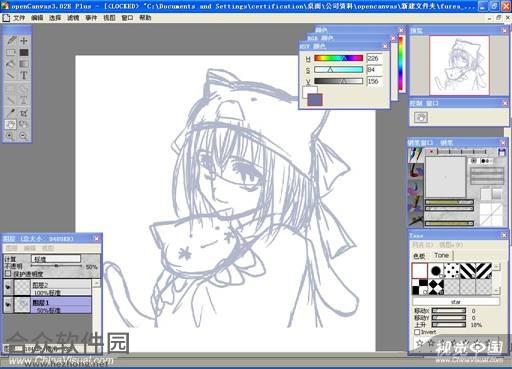Pick the paint bucket fill tool
This screenshot has width=512, height=369.
pos(11,64)
